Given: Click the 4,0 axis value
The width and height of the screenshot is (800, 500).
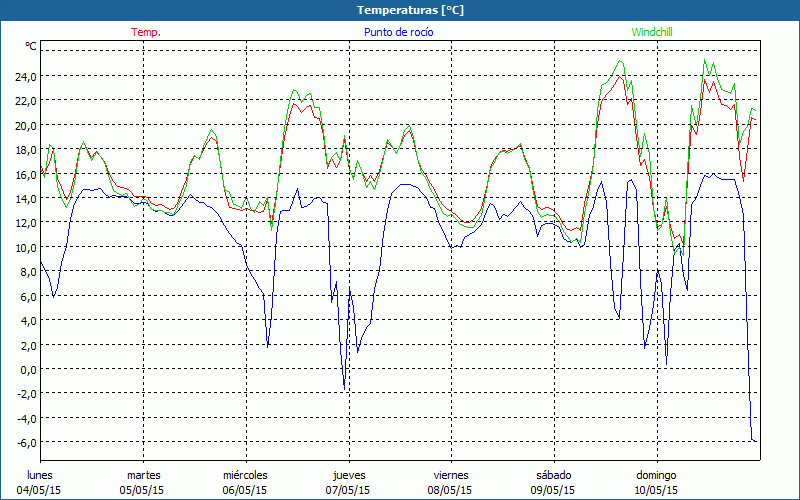Looking at the screenshot, I should coord(29,321).
